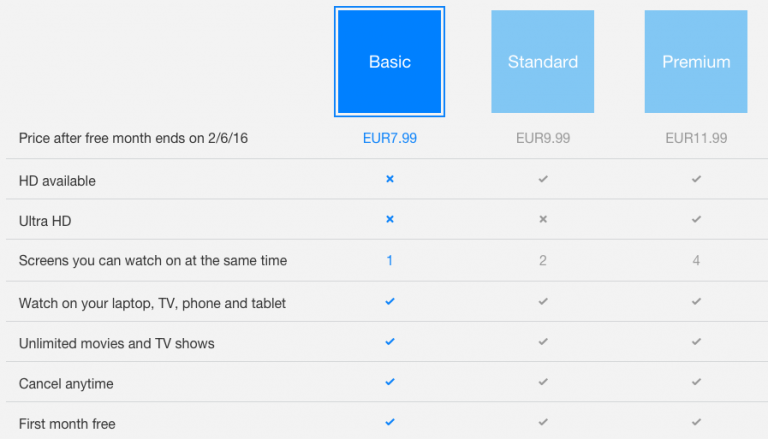Click the Basic Cancel anytime checkmark

390,382
